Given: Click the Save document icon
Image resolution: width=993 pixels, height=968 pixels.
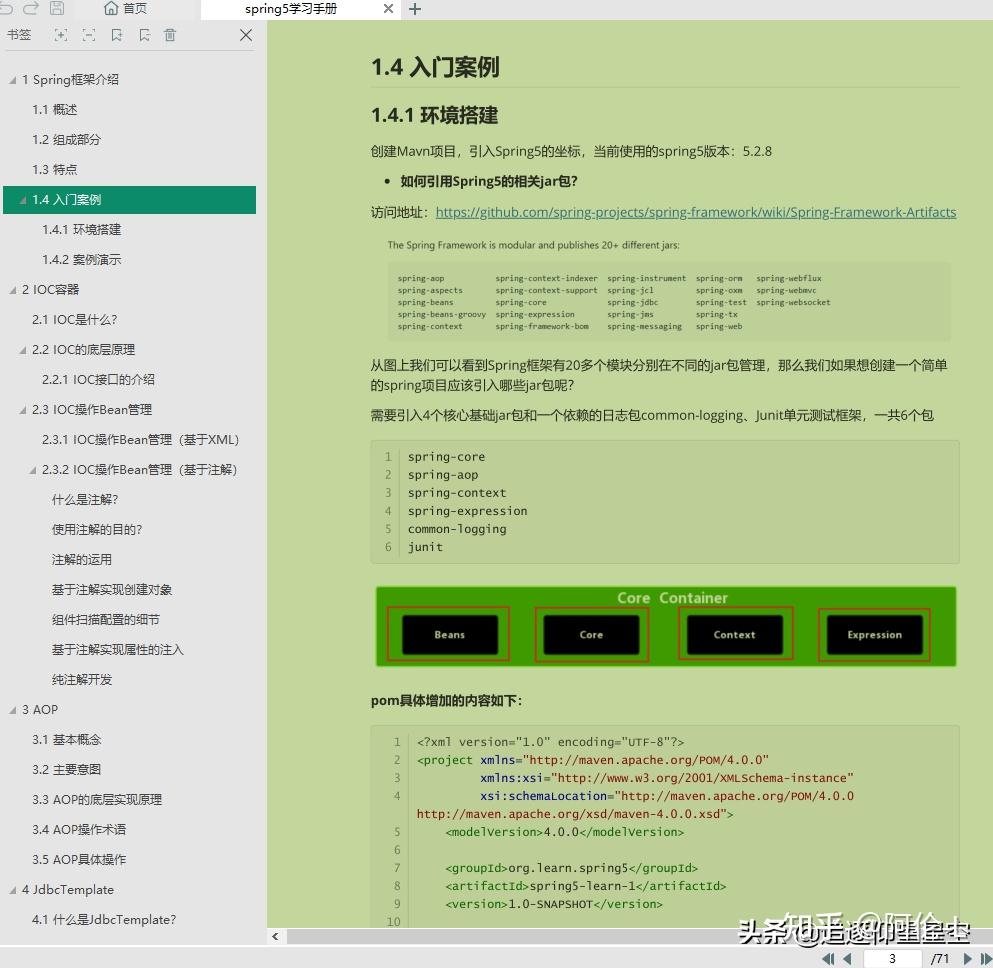Looking at the screenshot, I should click(x=57, y=9).
